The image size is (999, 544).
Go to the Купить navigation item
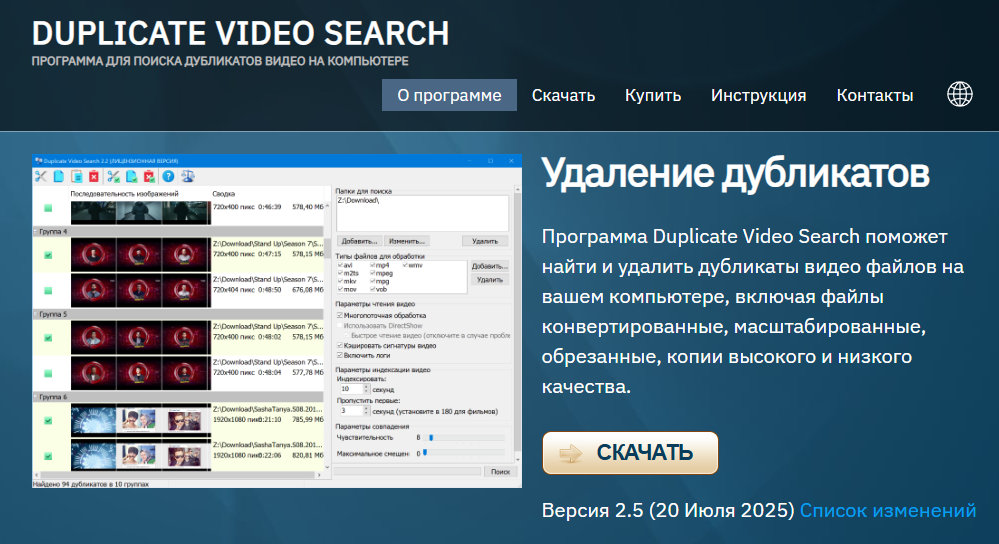click(x=653, y=95)
